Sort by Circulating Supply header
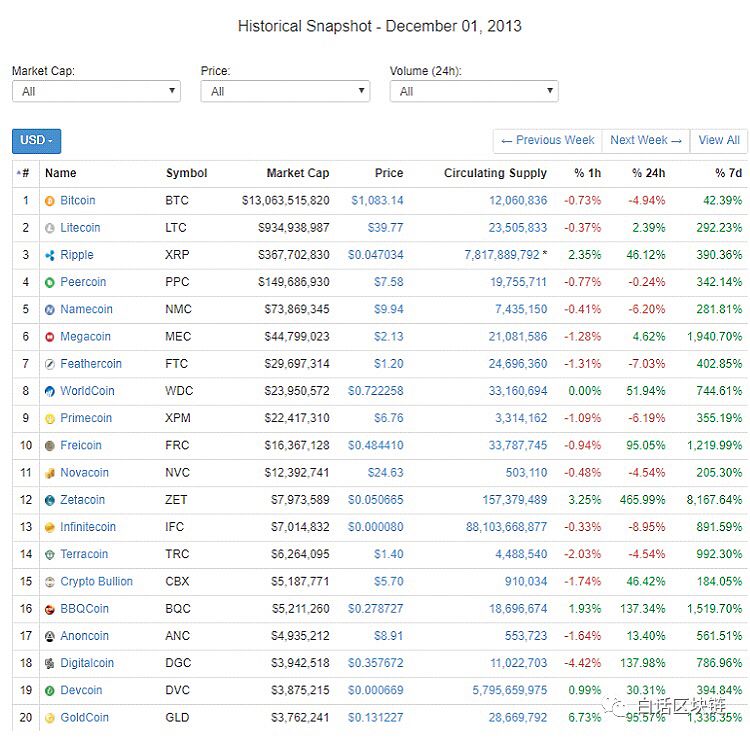The image size is (750, 739). [x=495, y=173]
